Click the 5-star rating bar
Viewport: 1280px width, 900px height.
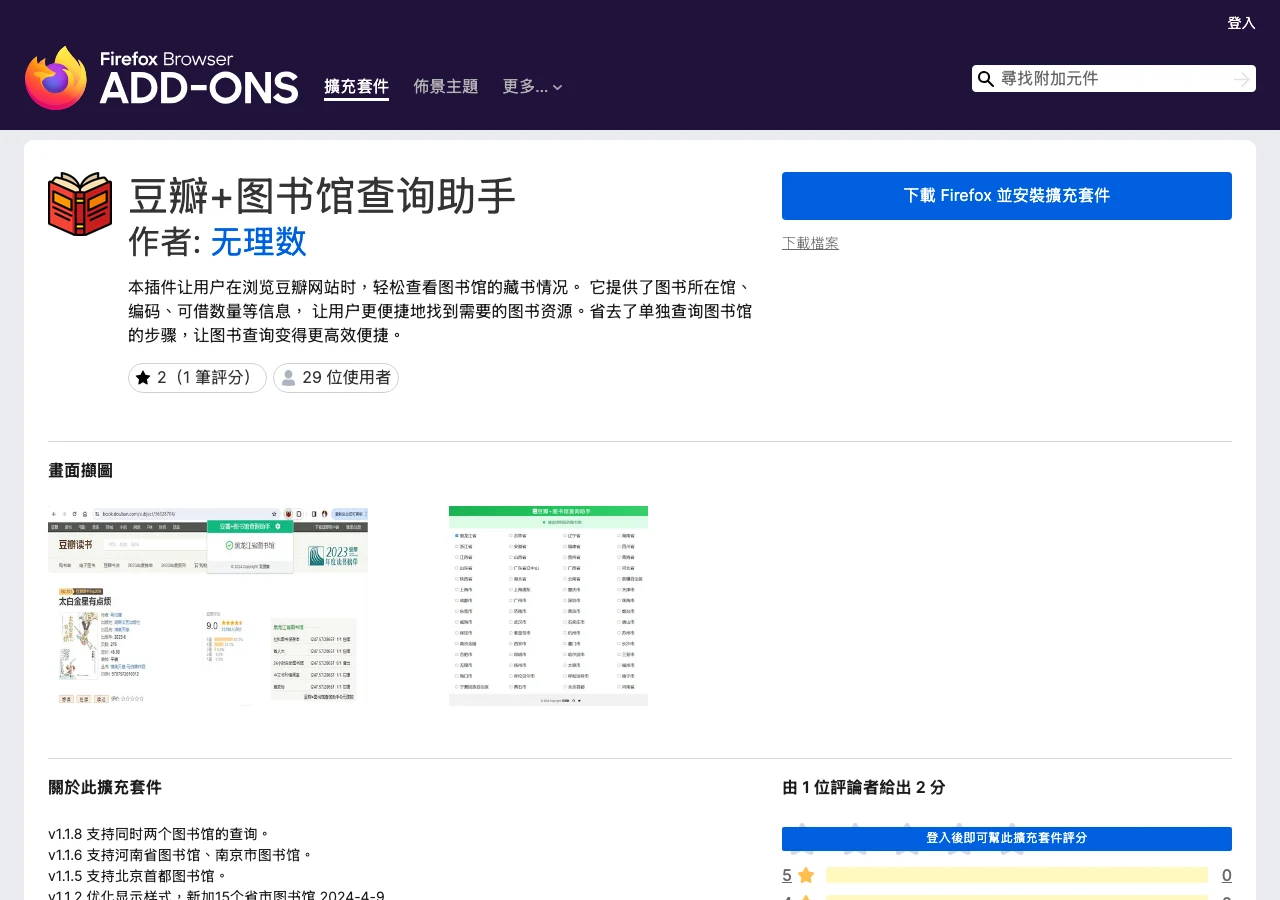click(x=1017, y=876)
